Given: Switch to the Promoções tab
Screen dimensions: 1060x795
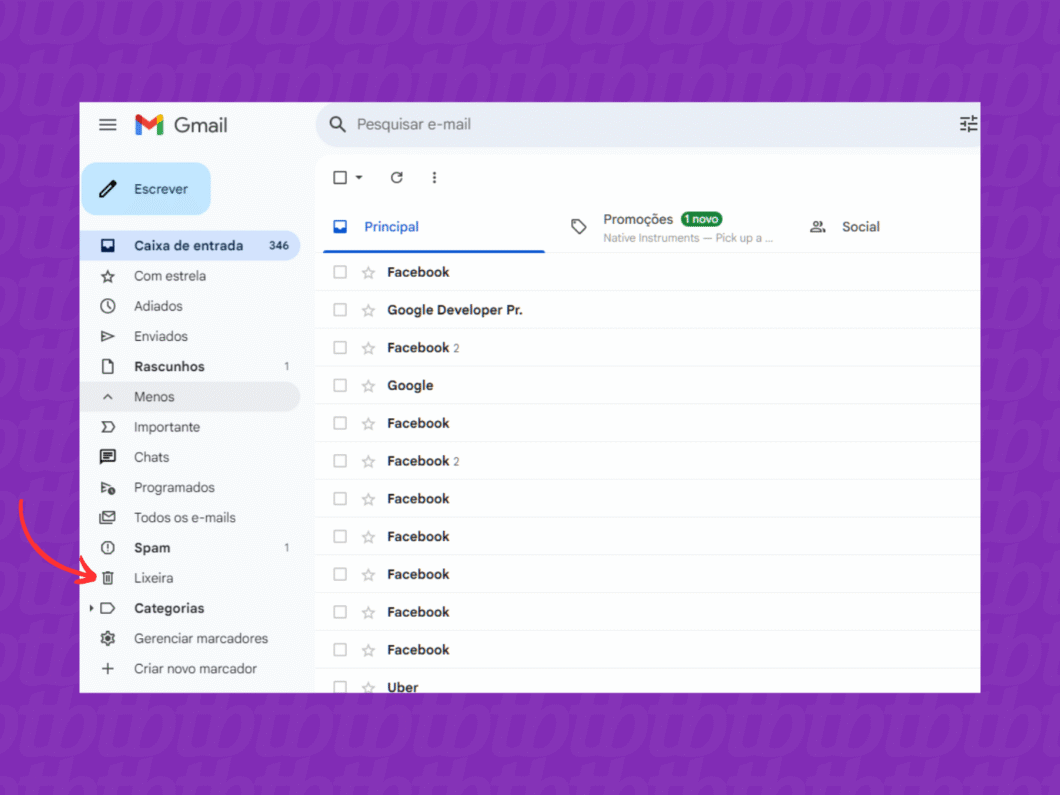Looking at the screenshot, I should tap(672, 227).
